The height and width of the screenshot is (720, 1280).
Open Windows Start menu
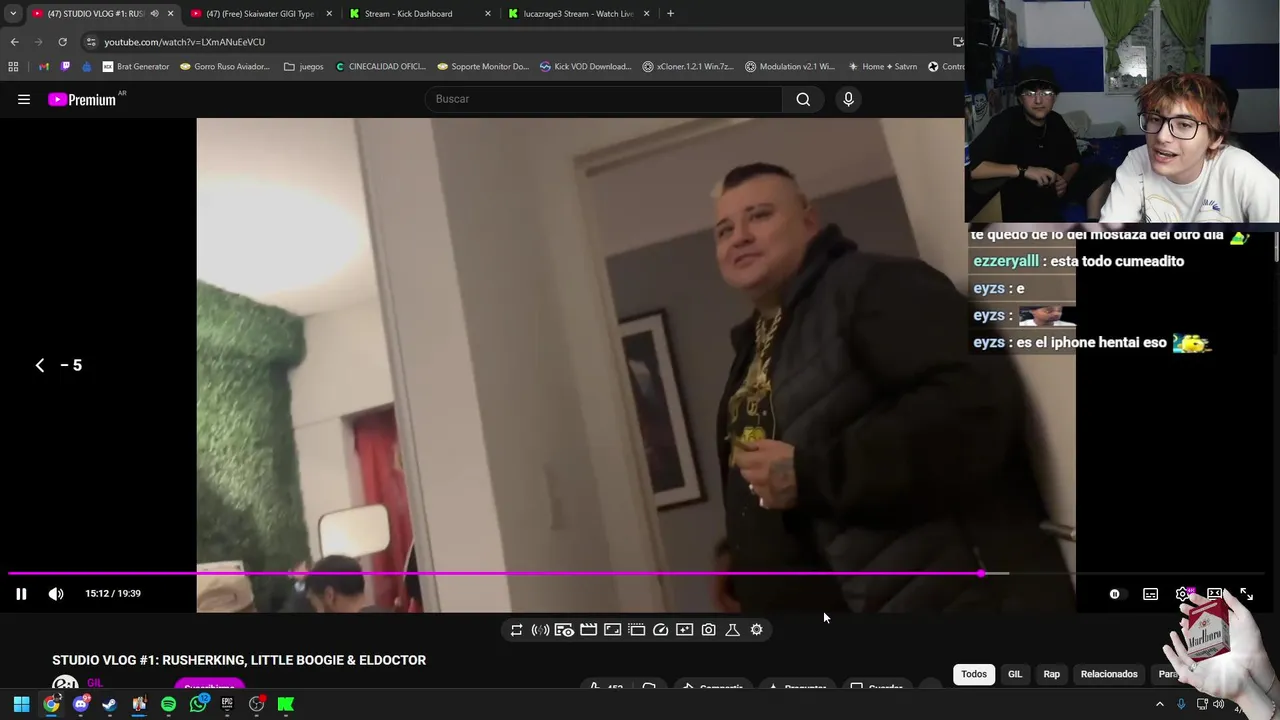tap(21, 705)
